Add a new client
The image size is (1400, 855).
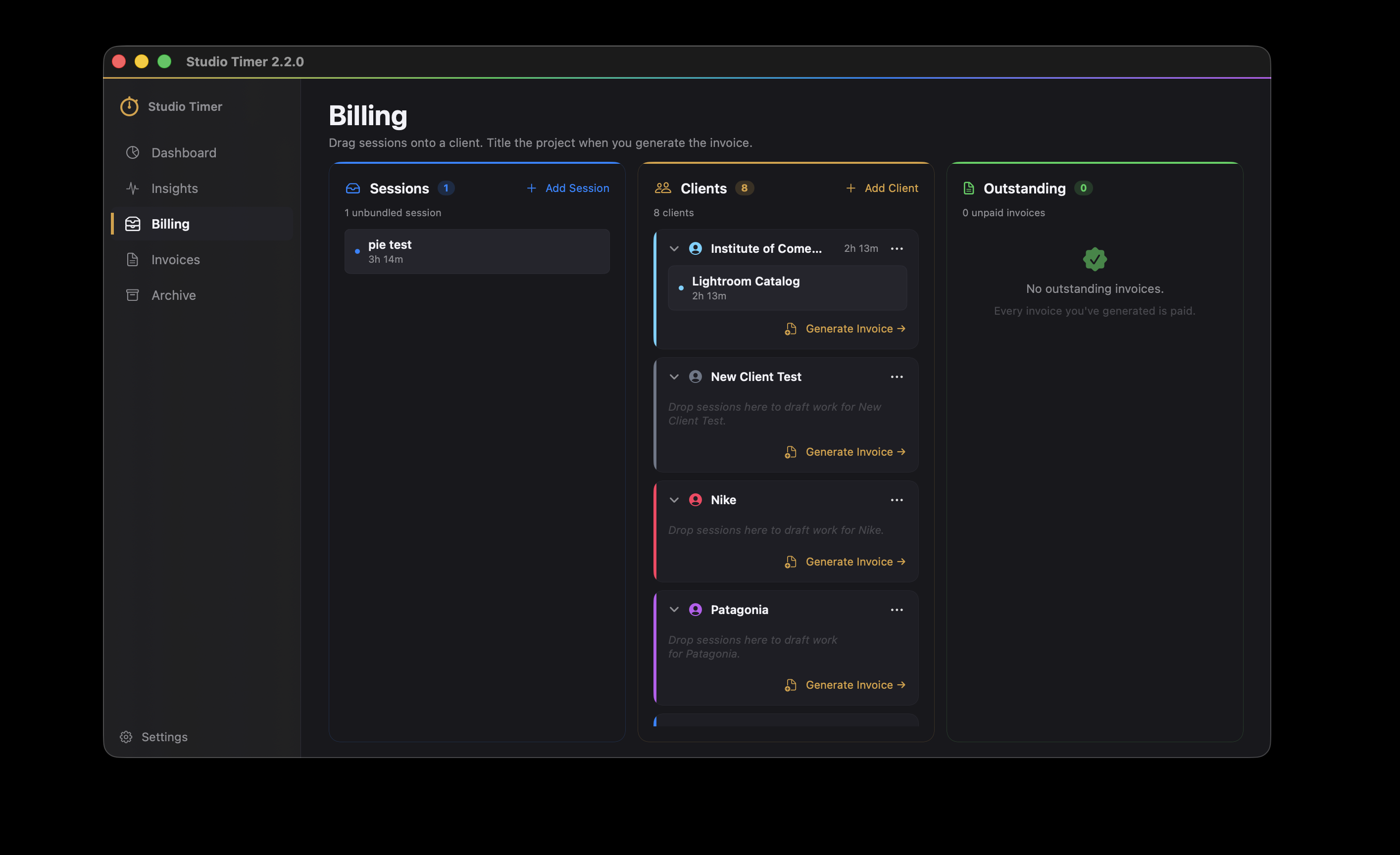tap(882, 188)
